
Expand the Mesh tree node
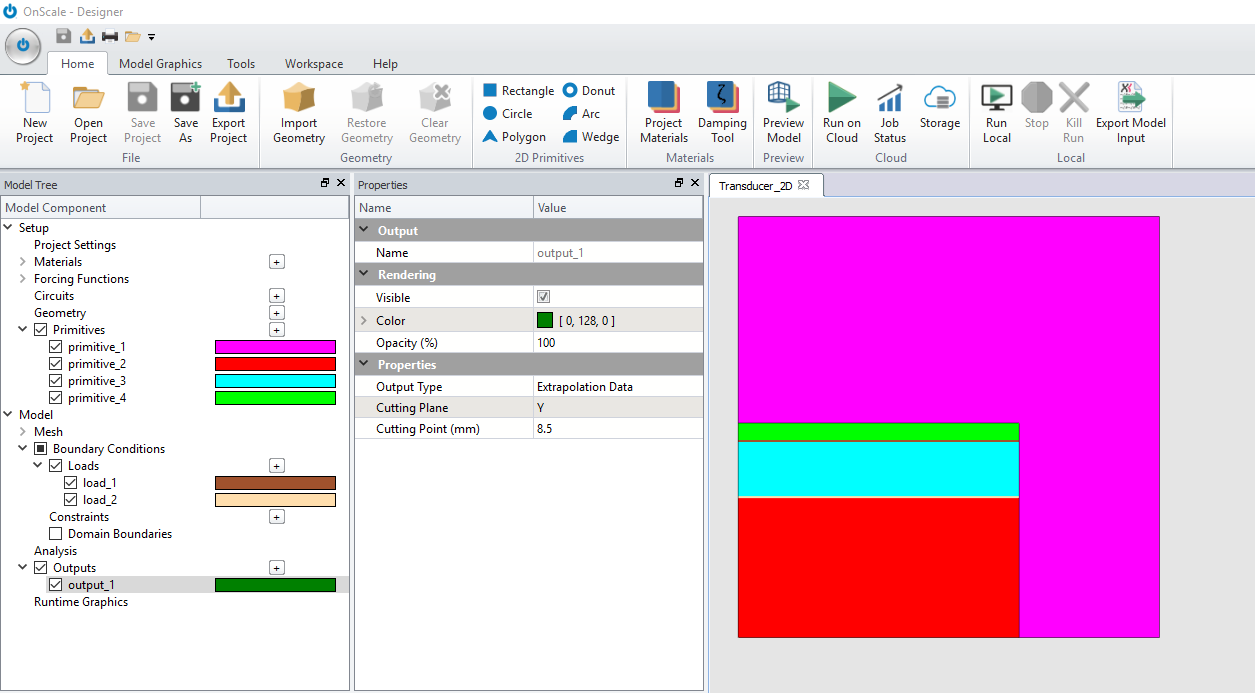(x=24, y=432)
